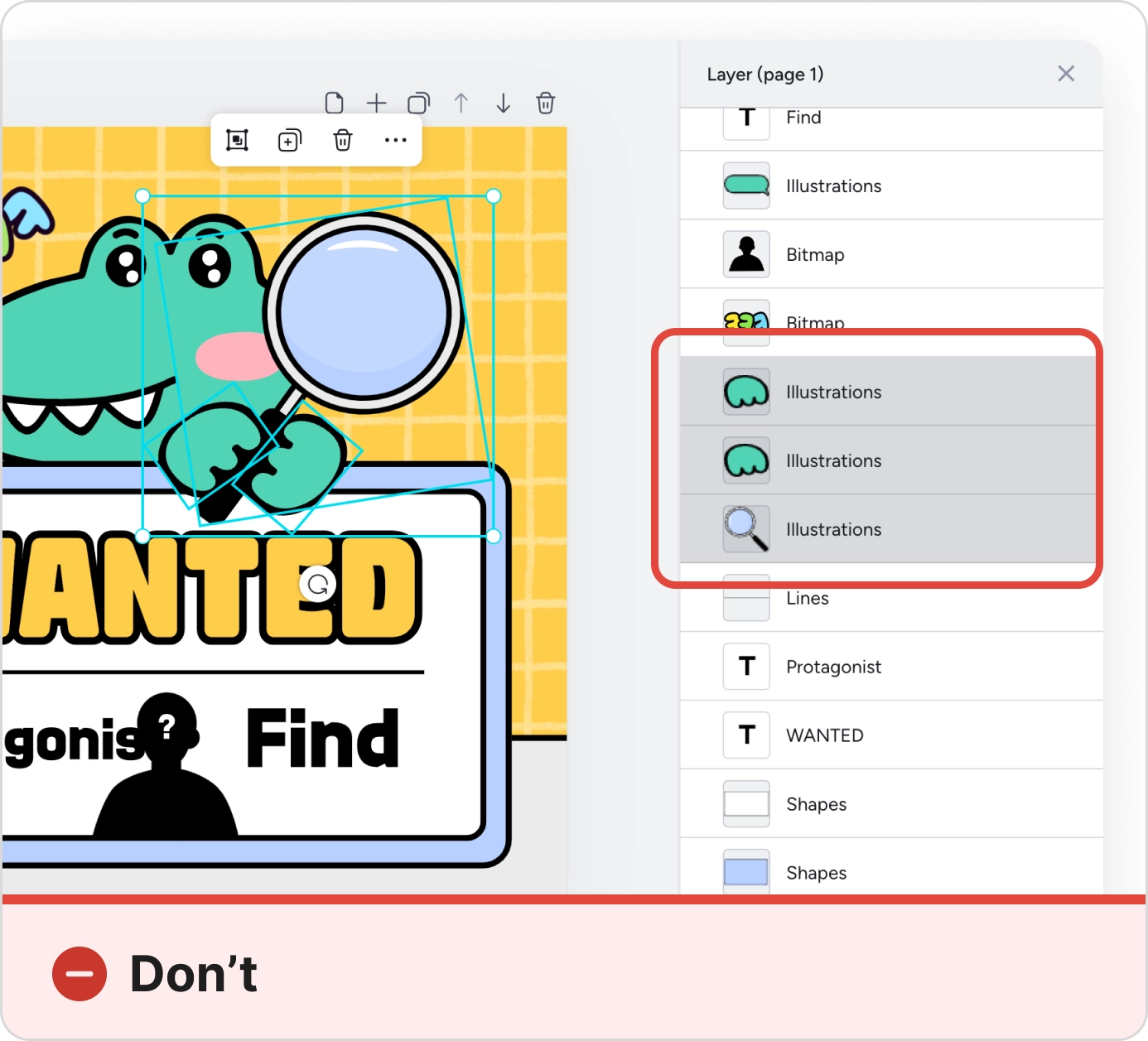The image size is (1148, 1041).
Task: Open more options ellipsis in floating toolbar
Action: 395,140
